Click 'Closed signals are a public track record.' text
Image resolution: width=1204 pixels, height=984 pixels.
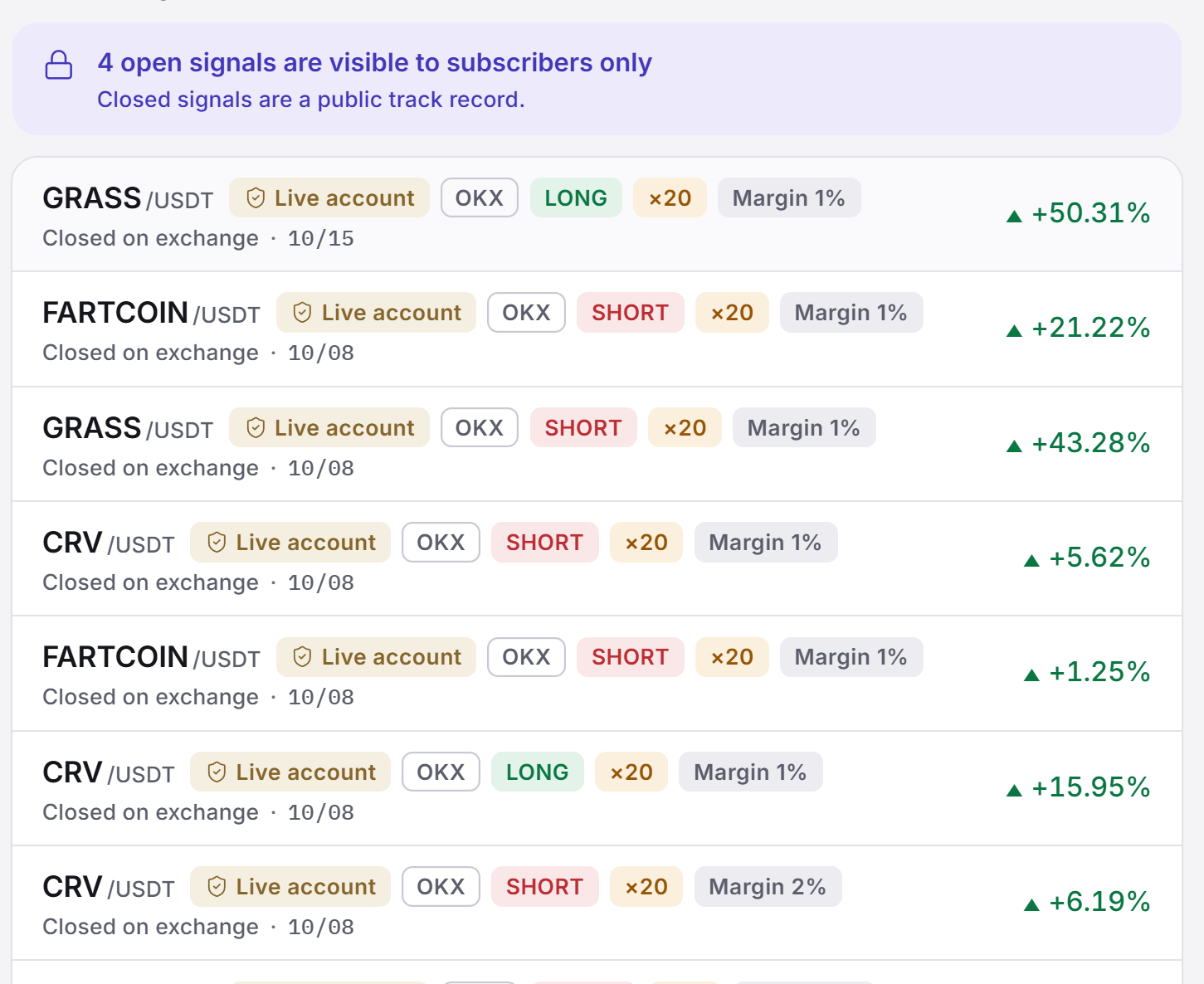click(311, 100)
